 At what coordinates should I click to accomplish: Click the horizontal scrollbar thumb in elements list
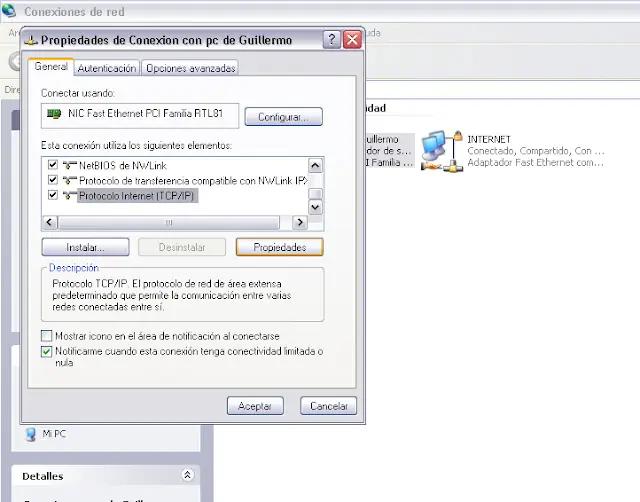click(169, 222)
